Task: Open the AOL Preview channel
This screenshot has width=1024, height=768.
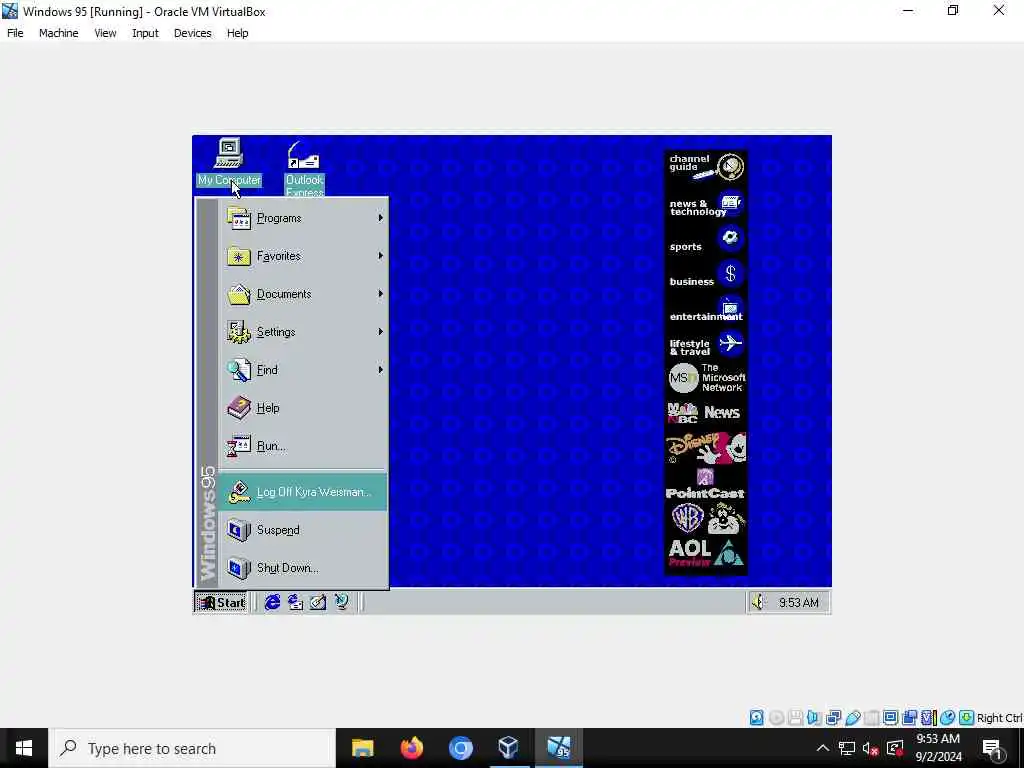Action: point(706,554)
